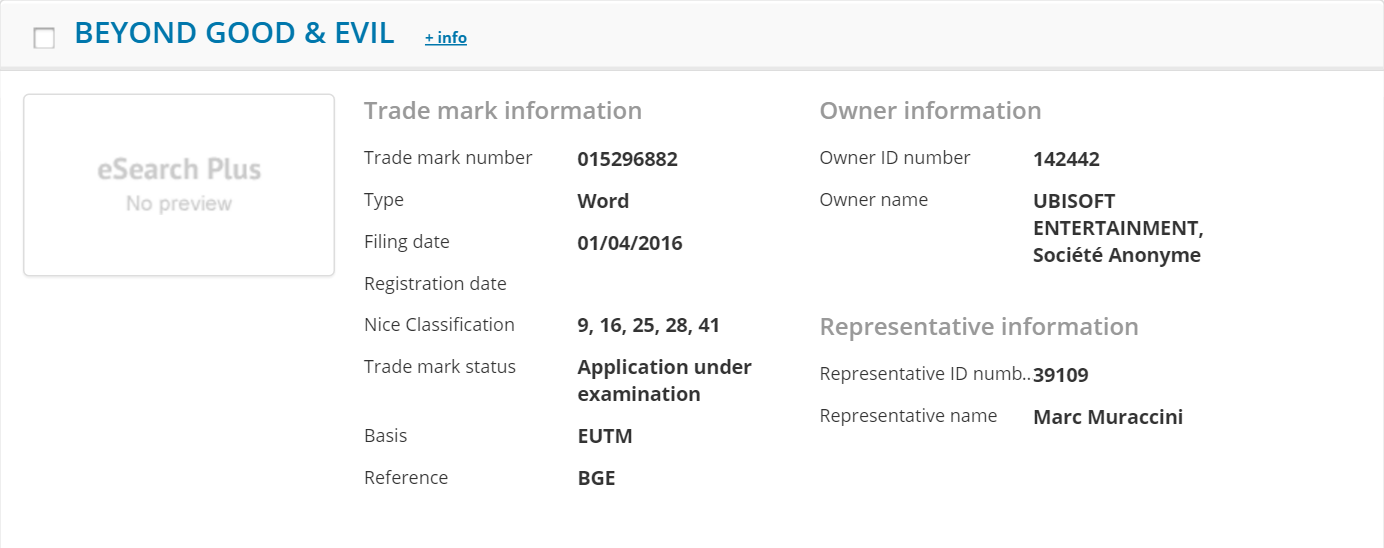1384x548 pixels.
Task: Click the Registration date label
Action: coord(435,284)
